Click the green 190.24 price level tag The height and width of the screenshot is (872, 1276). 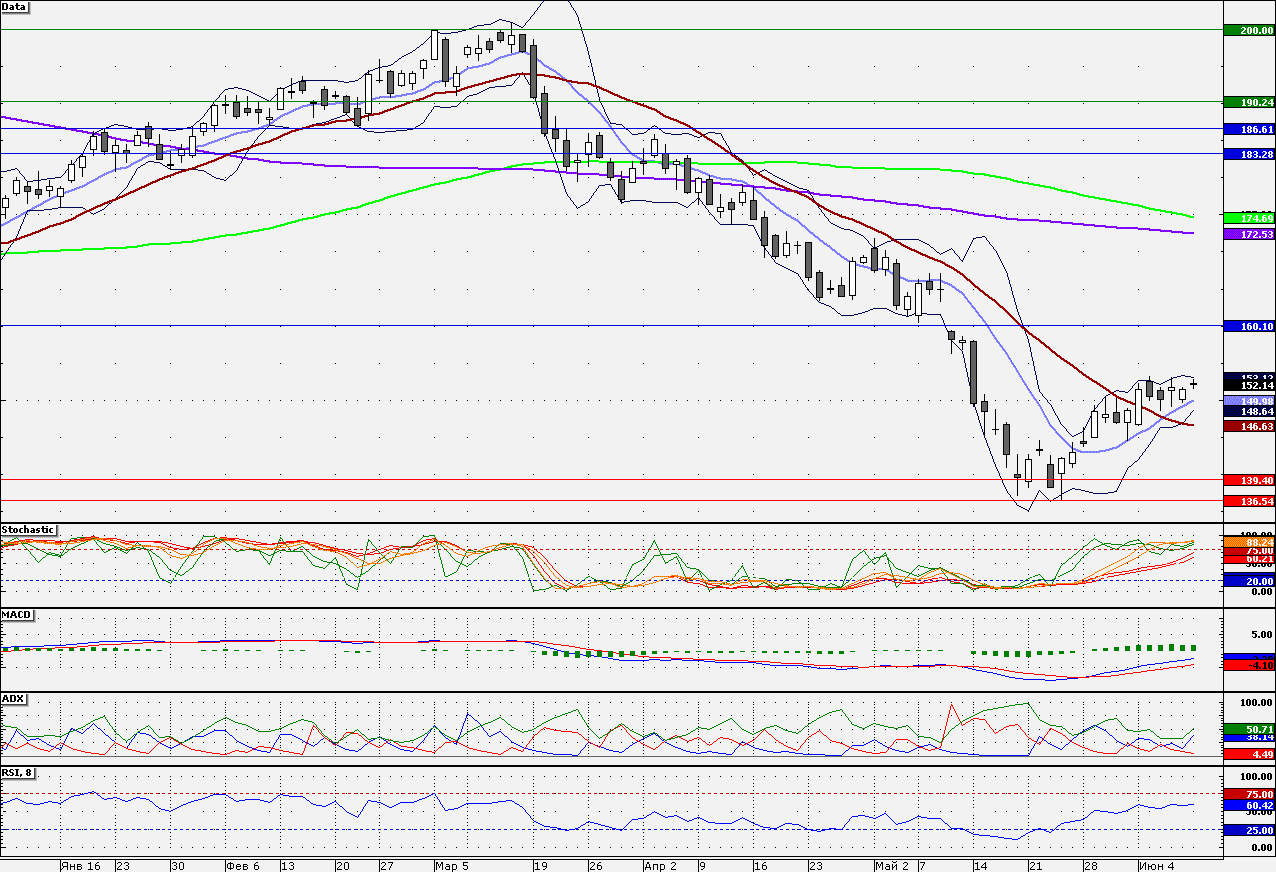click(x=1249, y=102)
